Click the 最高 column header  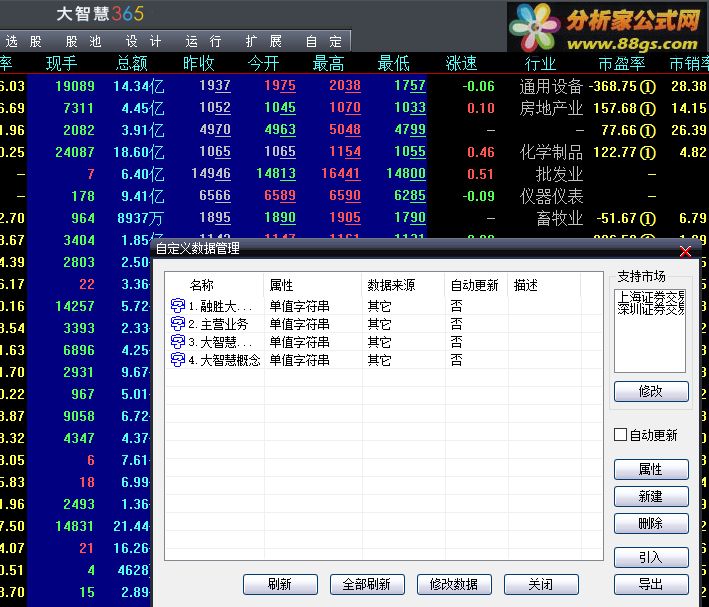pos(328,63)
